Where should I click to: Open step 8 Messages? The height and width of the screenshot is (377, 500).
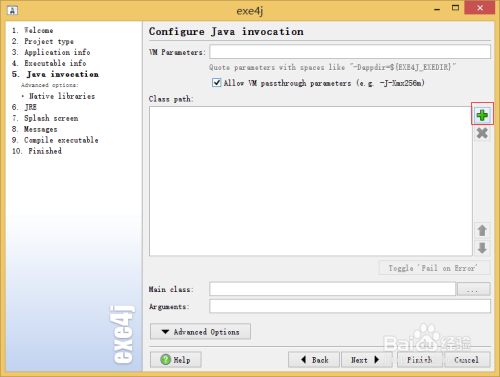coord(34,129)
